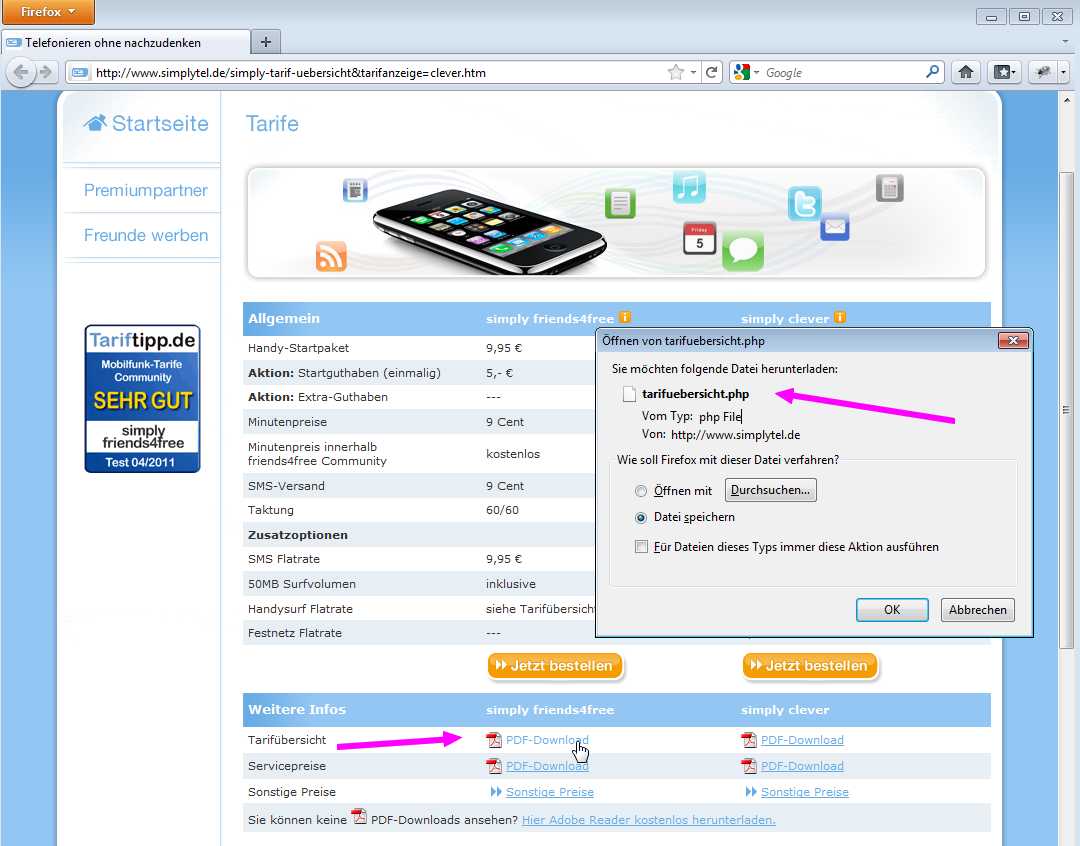Click the browser forward arrow
The height and width of the screenshot is (846, 1080).
45,72
